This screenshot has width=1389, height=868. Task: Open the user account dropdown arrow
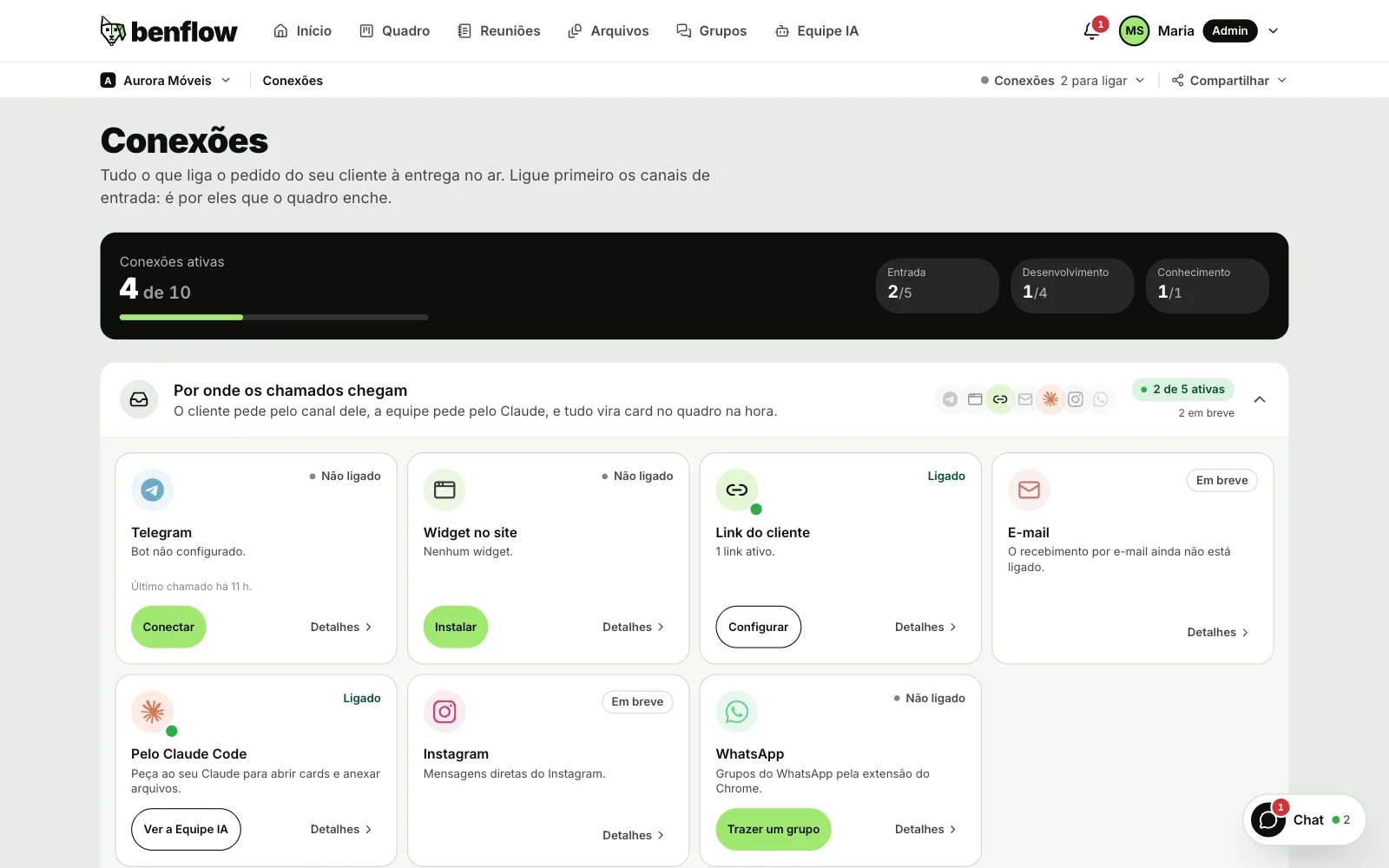point(1274,31)
